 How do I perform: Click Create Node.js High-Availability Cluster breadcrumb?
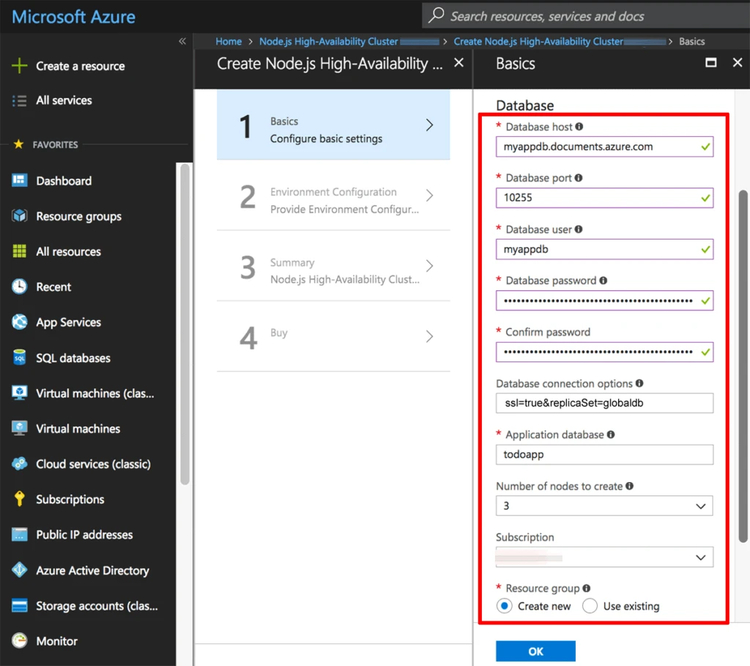coord(538,41)
